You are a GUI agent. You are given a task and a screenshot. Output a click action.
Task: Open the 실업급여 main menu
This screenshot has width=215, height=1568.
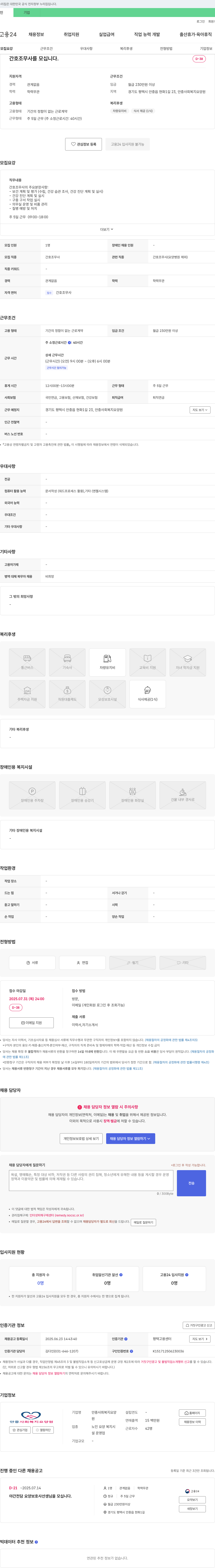(x=107, y=35)
